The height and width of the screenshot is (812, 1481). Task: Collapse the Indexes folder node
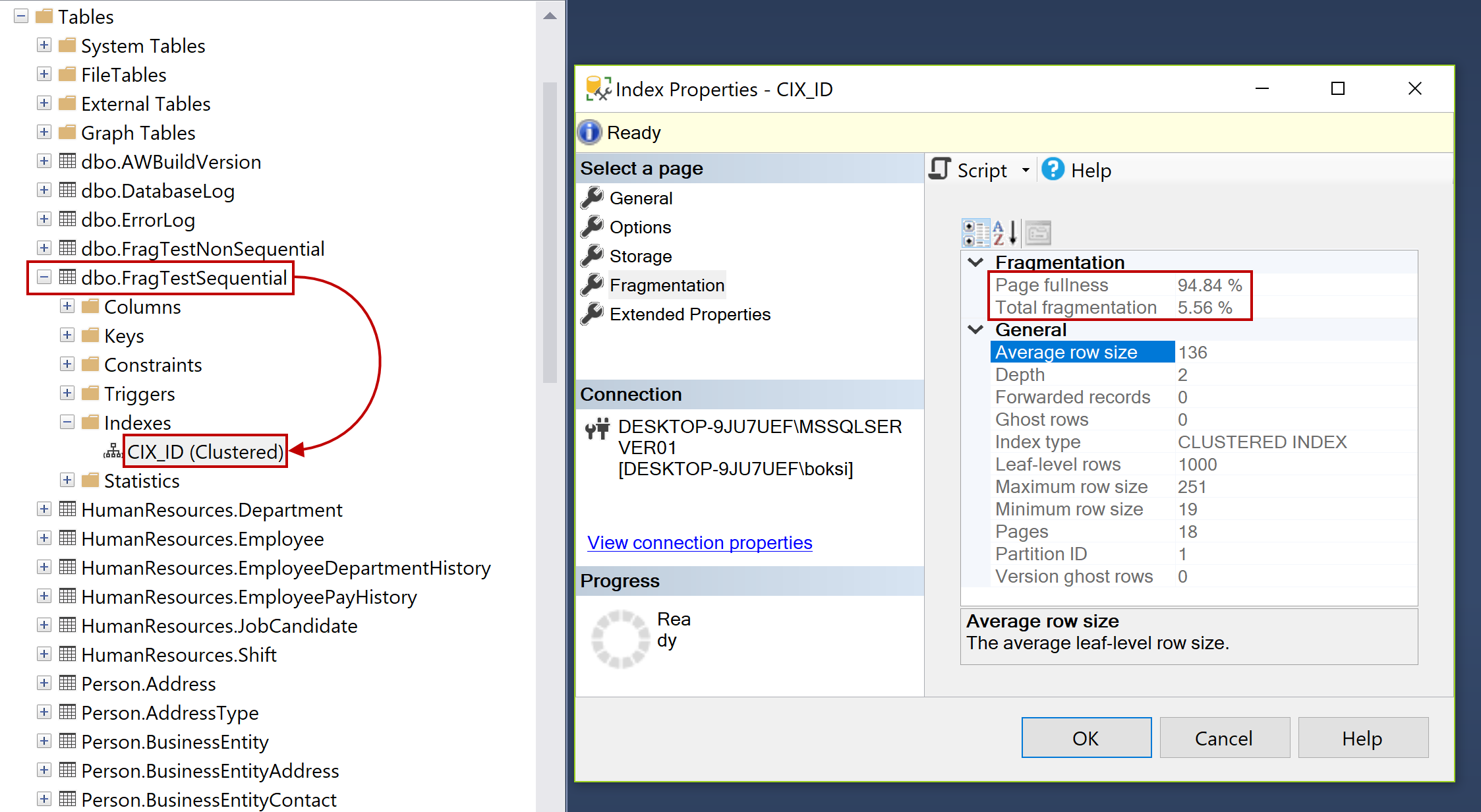pos(67,422)
